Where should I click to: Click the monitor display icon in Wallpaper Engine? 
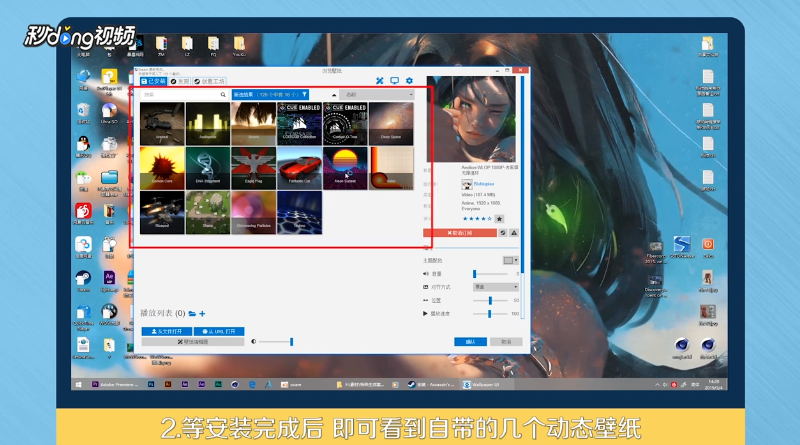click(x=394, y=81)
